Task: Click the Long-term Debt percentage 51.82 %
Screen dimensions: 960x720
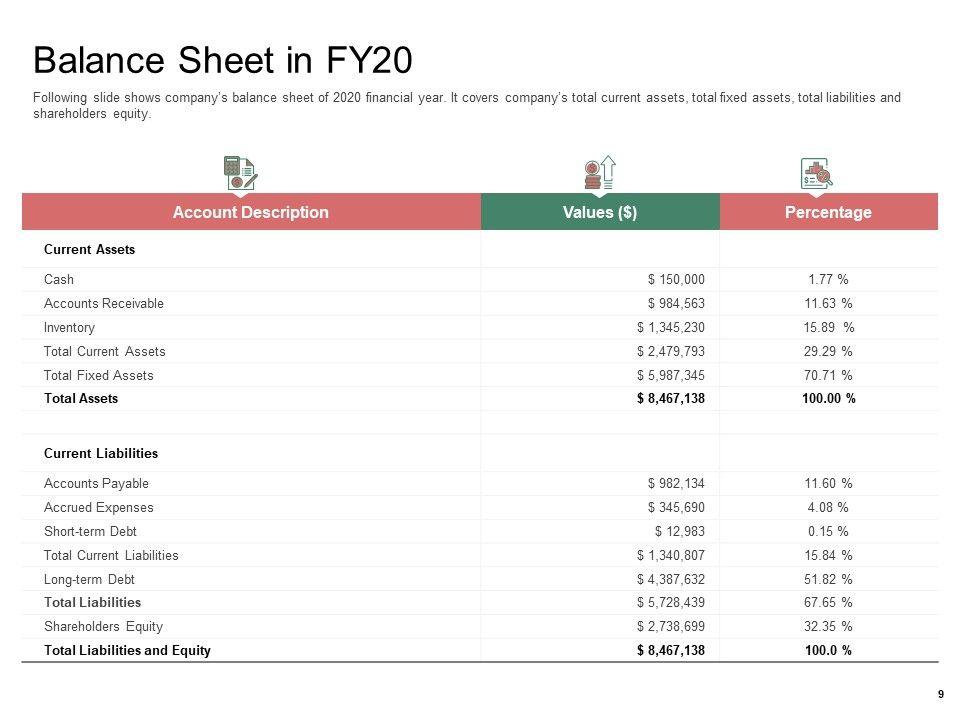Action: pos(831,580)
